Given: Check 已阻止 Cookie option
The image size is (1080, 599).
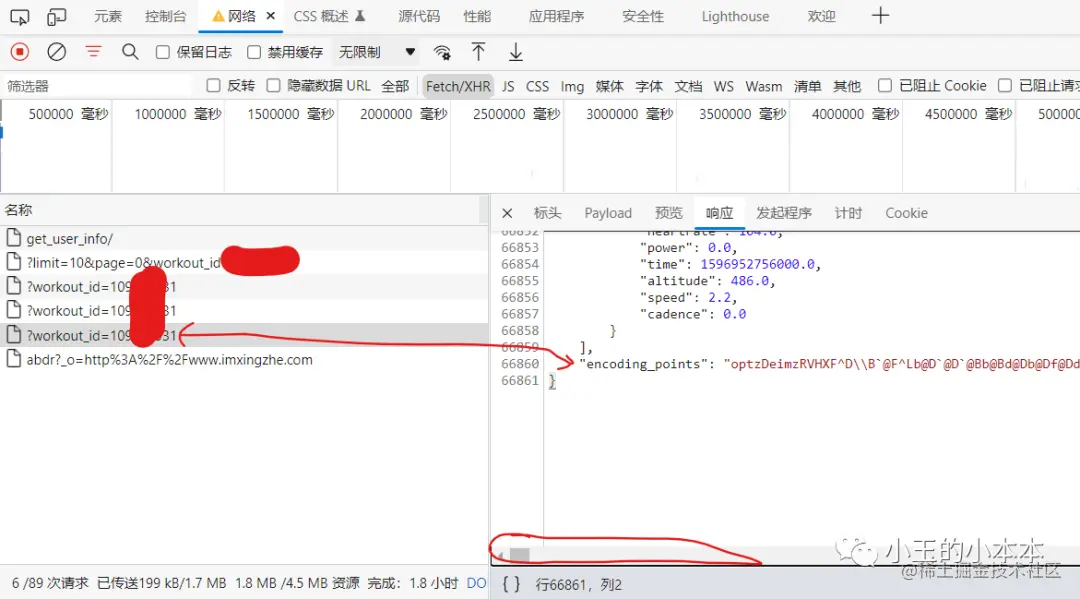Looking at the screenshot, I should (885, 85).
